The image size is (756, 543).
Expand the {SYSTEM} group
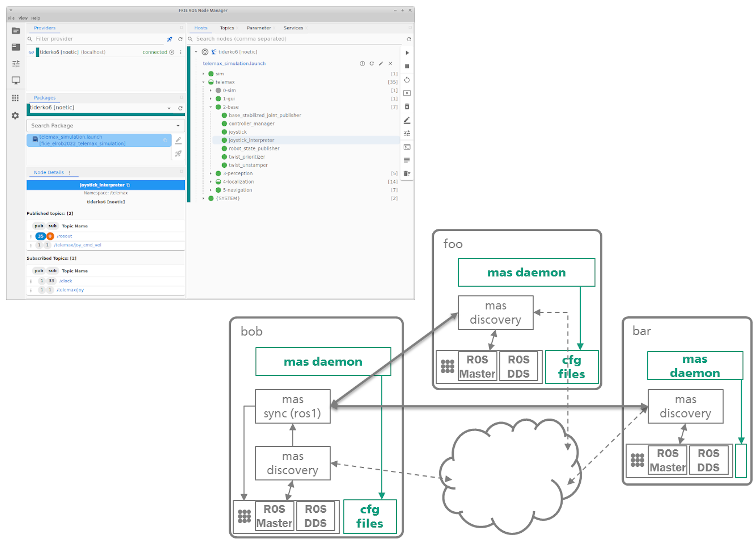(x=203, y=198)
